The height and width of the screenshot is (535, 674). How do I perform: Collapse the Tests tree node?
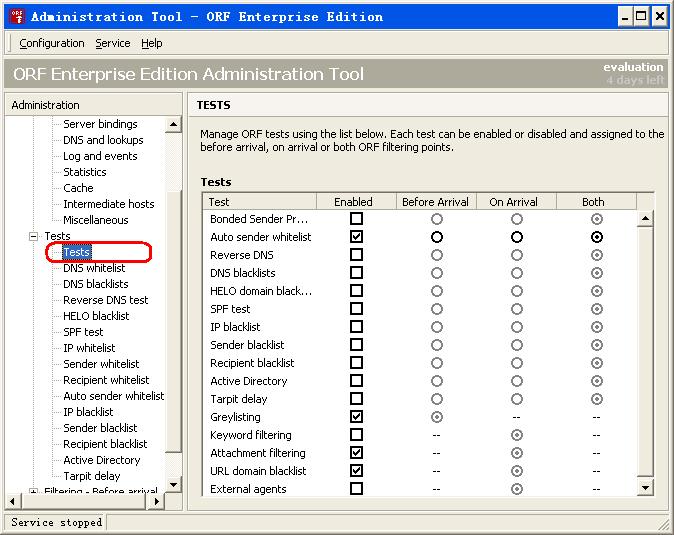[x=34, y=236]
